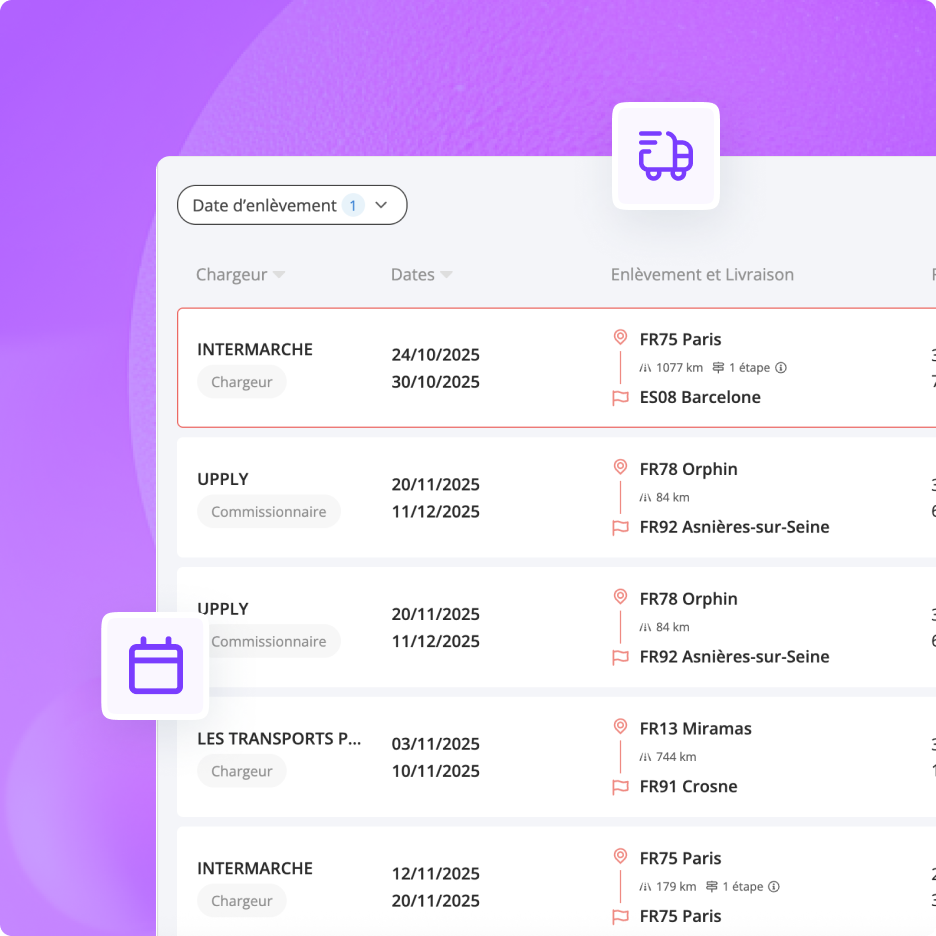Click the flag icon beside ES08 Barcelone
This screenshot has height=936, width=936.
(x=620, y=398)
